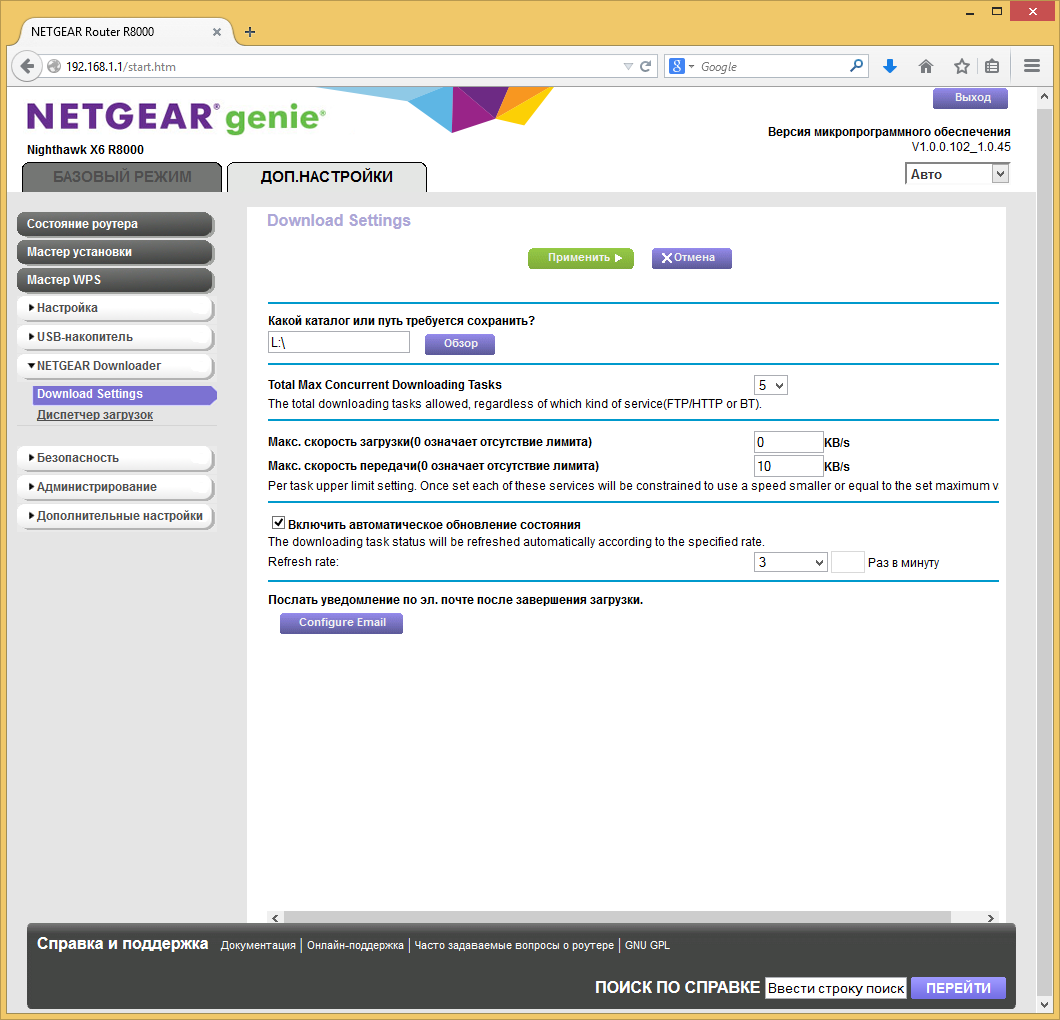Click the Отмена cancel button
This screenshot has width=1060, height=1020.
(x=692, y=258)
